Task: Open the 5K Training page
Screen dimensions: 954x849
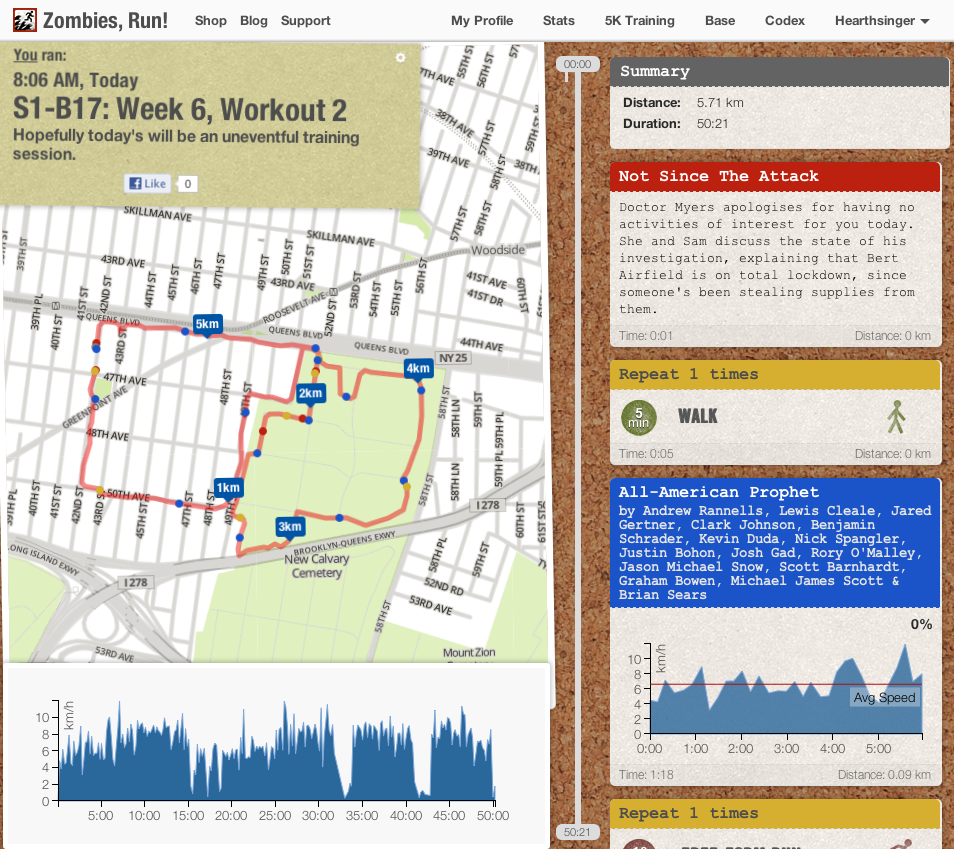Action: [640, 20]
